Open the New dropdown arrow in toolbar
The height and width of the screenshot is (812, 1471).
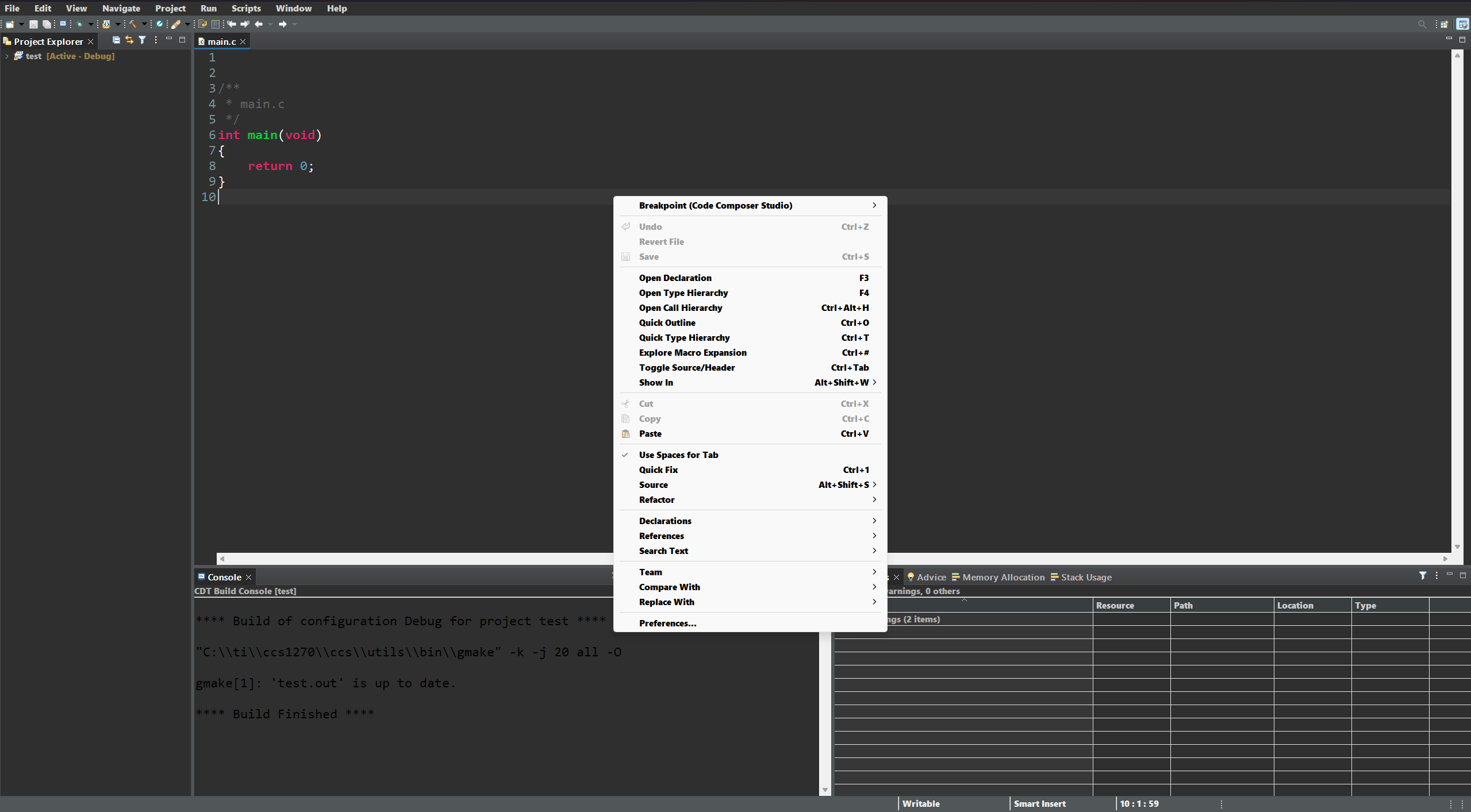coord(22,24)
